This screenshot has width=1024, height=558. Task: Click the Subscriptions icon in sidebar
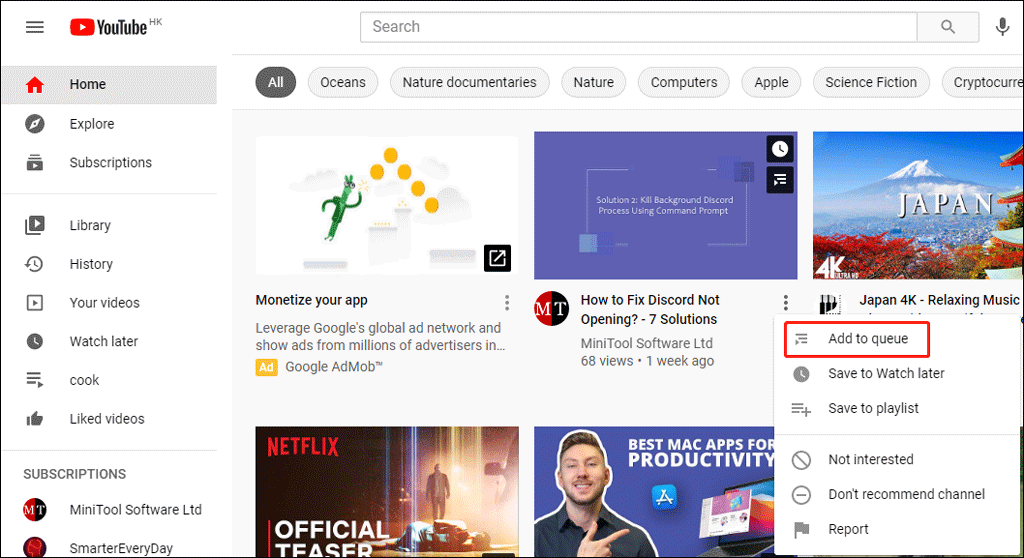coord(35,162)
